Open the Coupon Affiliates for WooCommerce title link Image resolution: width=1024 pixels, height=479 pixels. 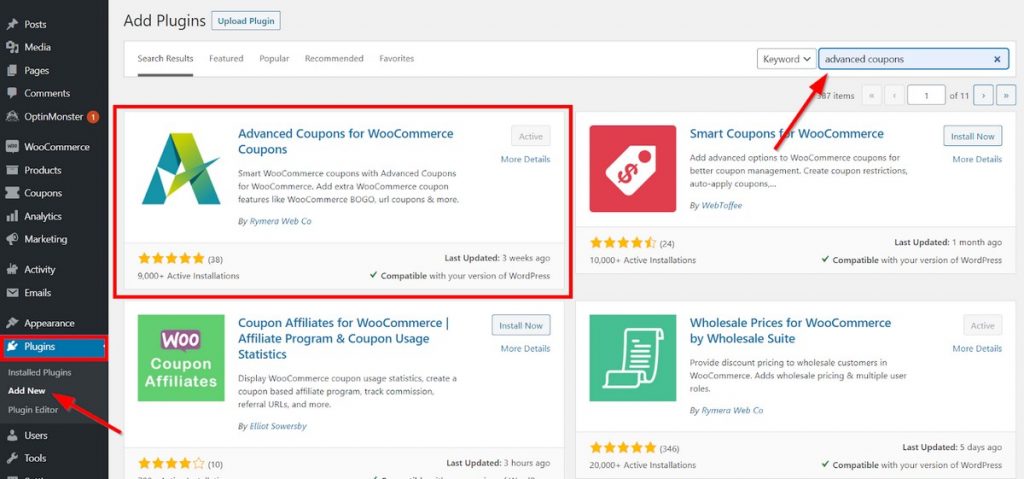click(x=344, y=339)
